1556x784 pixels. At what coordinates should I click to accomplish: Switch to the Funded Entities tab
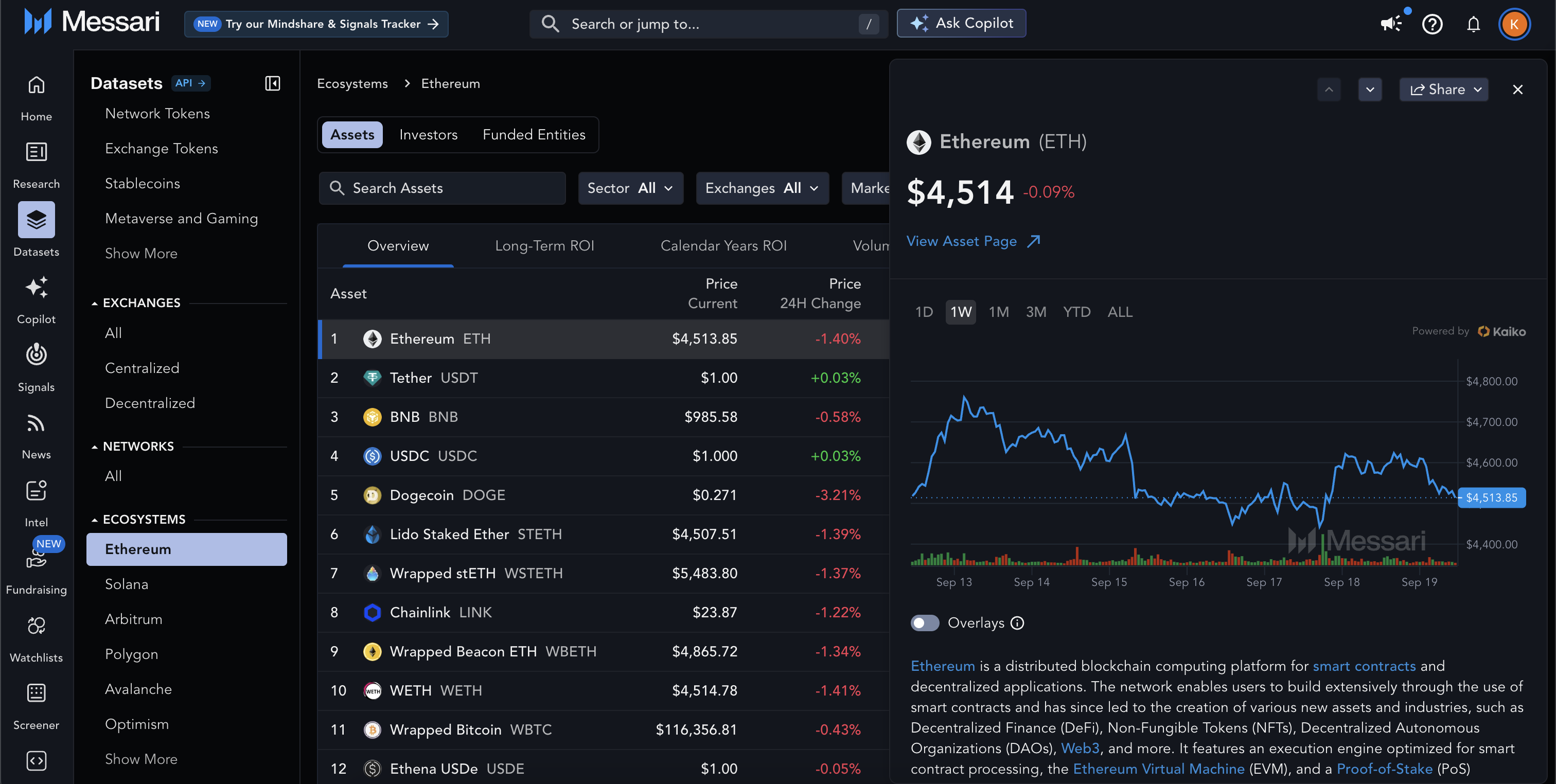534,135
